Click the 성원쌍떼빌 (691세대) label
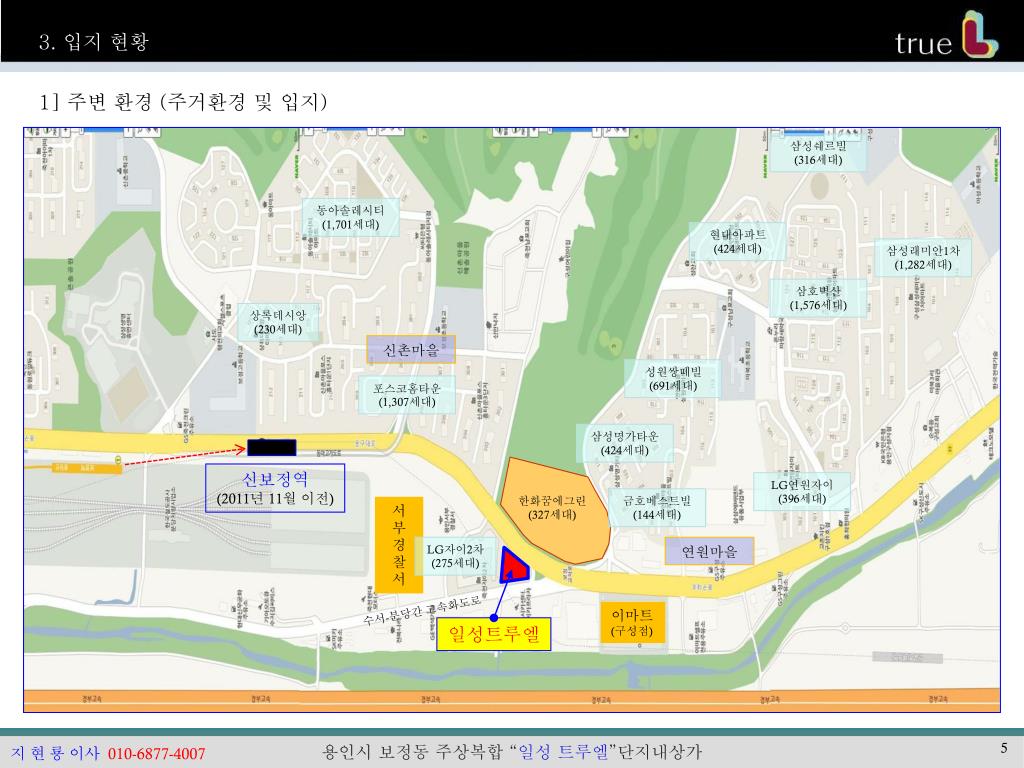This screenshot has width=1024, height=768. tap(673, 378)
